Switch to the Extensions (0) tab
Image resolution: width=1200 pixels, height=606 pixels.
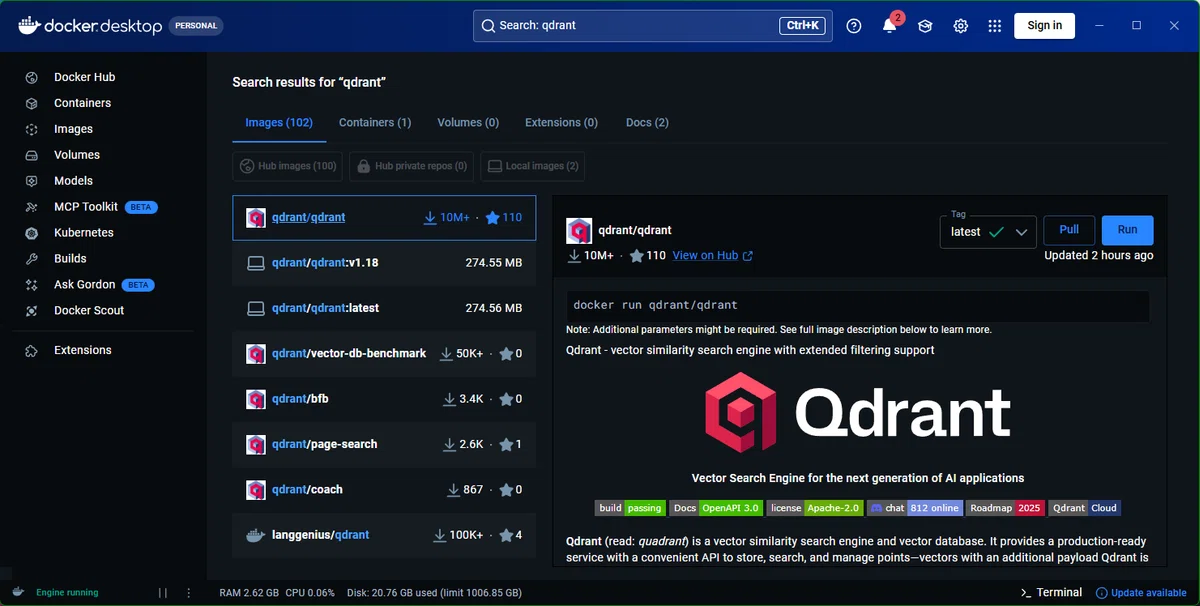561,123
